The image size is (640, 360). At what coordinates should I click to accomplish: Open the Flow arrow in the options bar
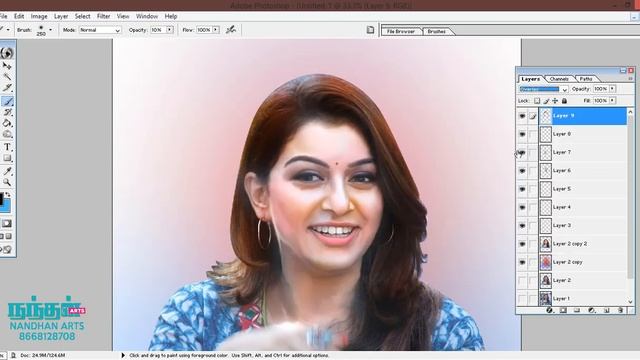pyautogui.click(x=216, y=30)
